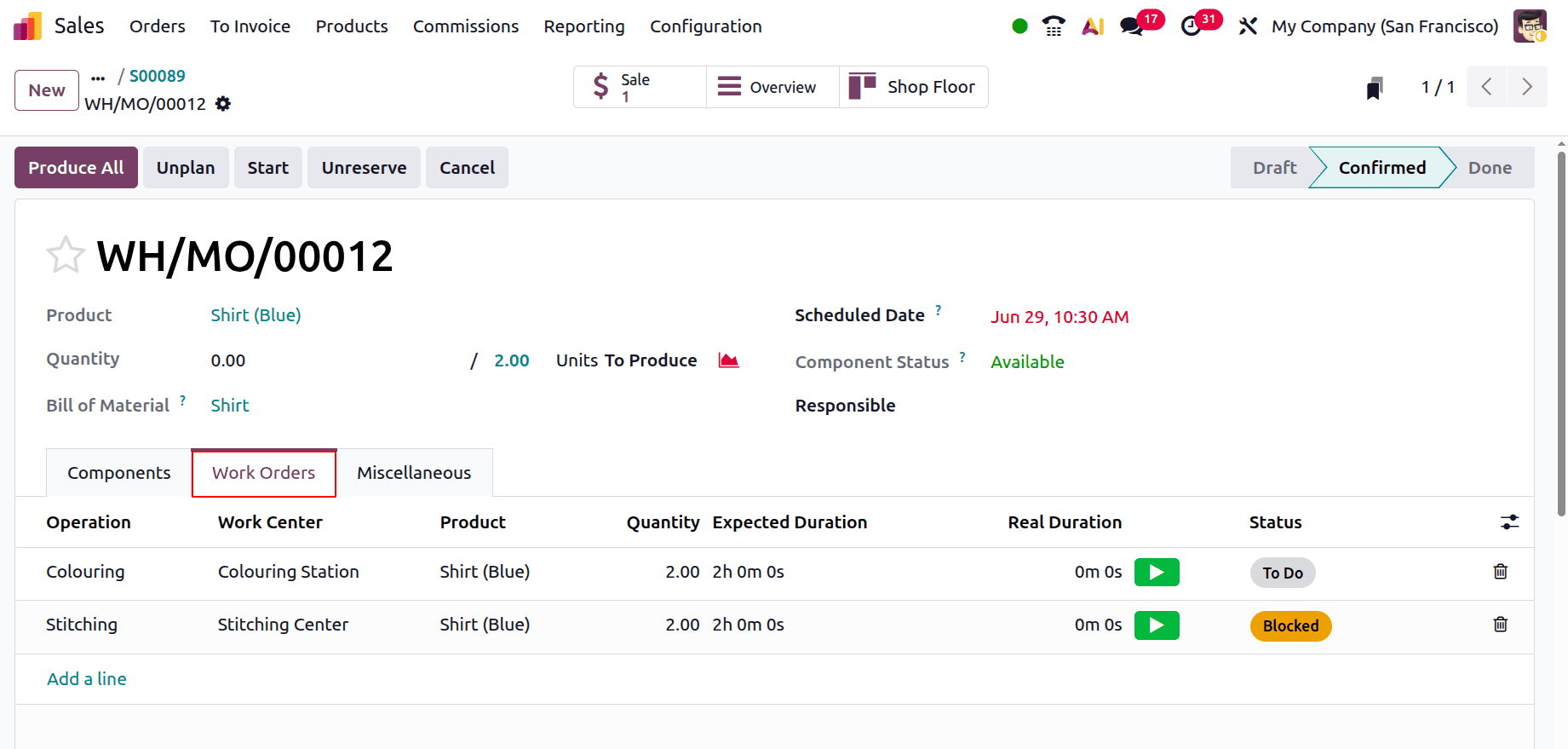Click the Sales app title
The image size is (1568, 749).
pyautogui.click(x=79, y=26)
